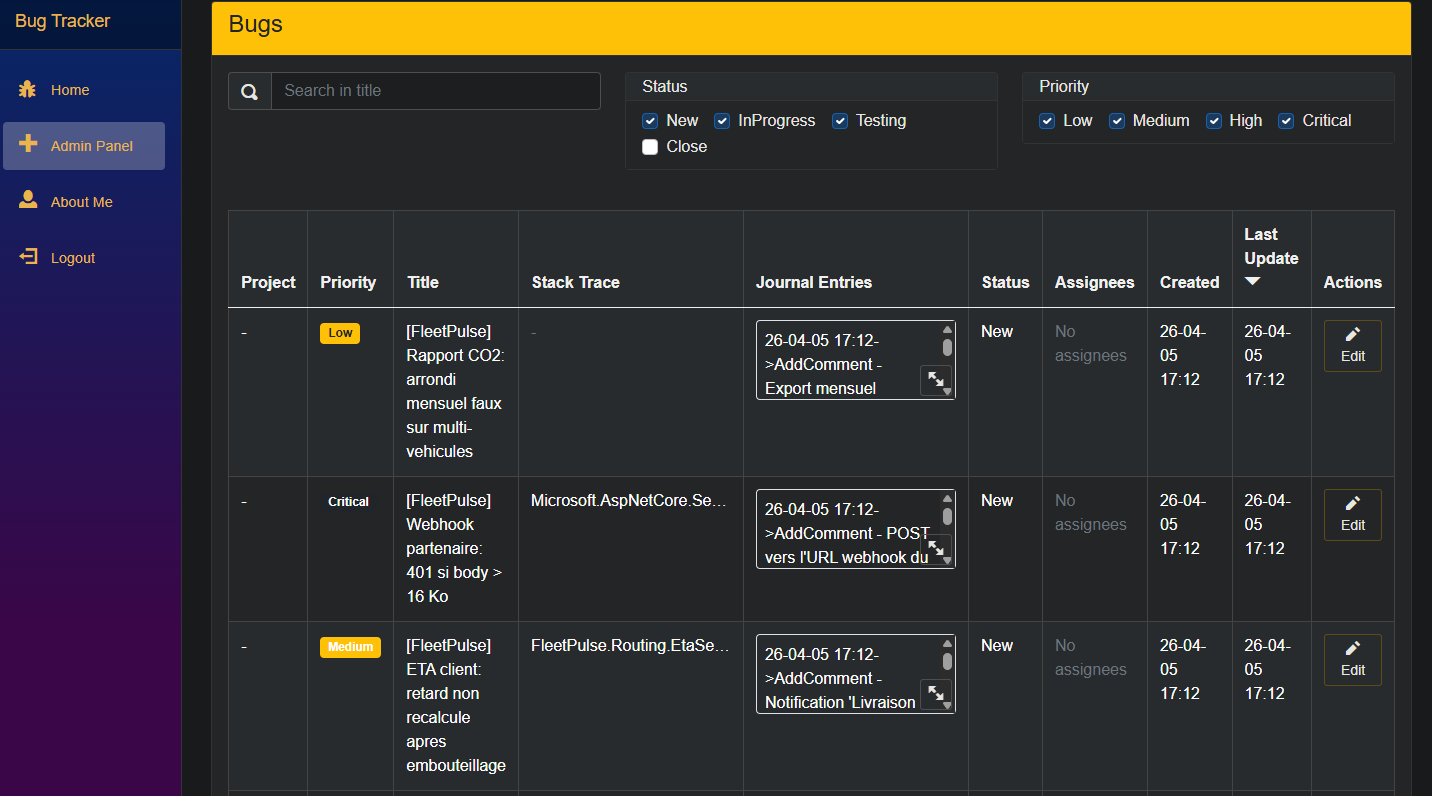Click scroll-up arrow in Rapport CO2 journal

(x=947, y=329)
